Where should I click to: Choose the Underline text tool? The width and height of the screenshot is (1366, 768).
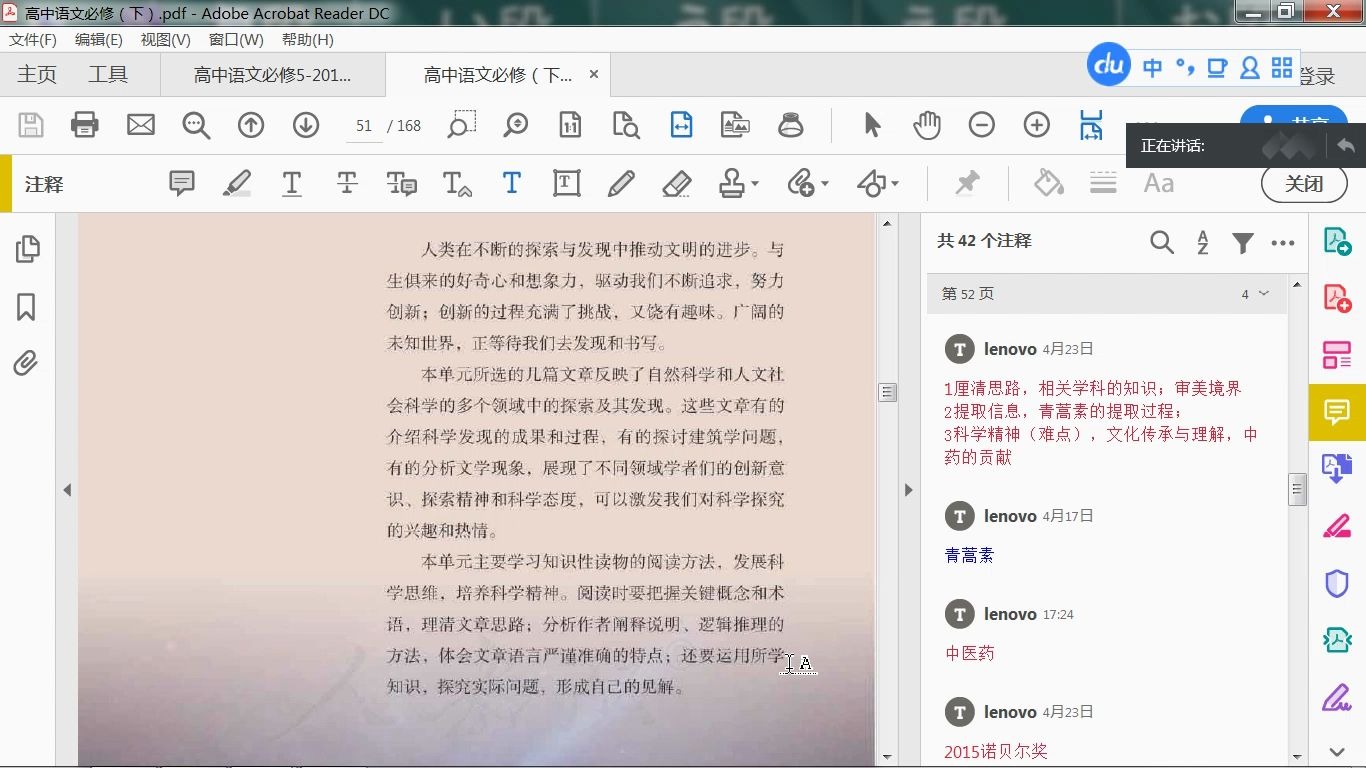(292, 183)
